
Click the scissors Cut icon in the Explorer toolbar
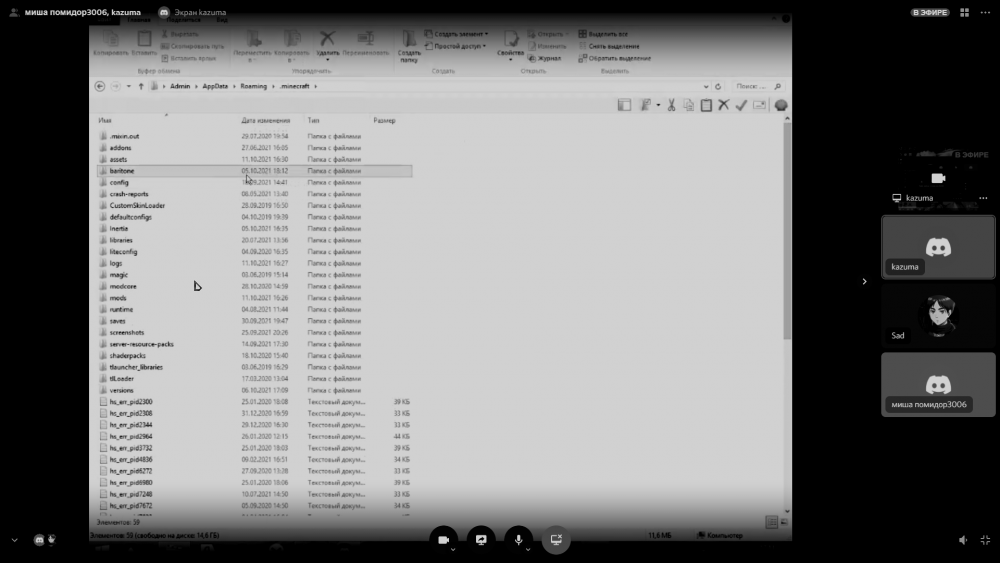coord(672,105)
